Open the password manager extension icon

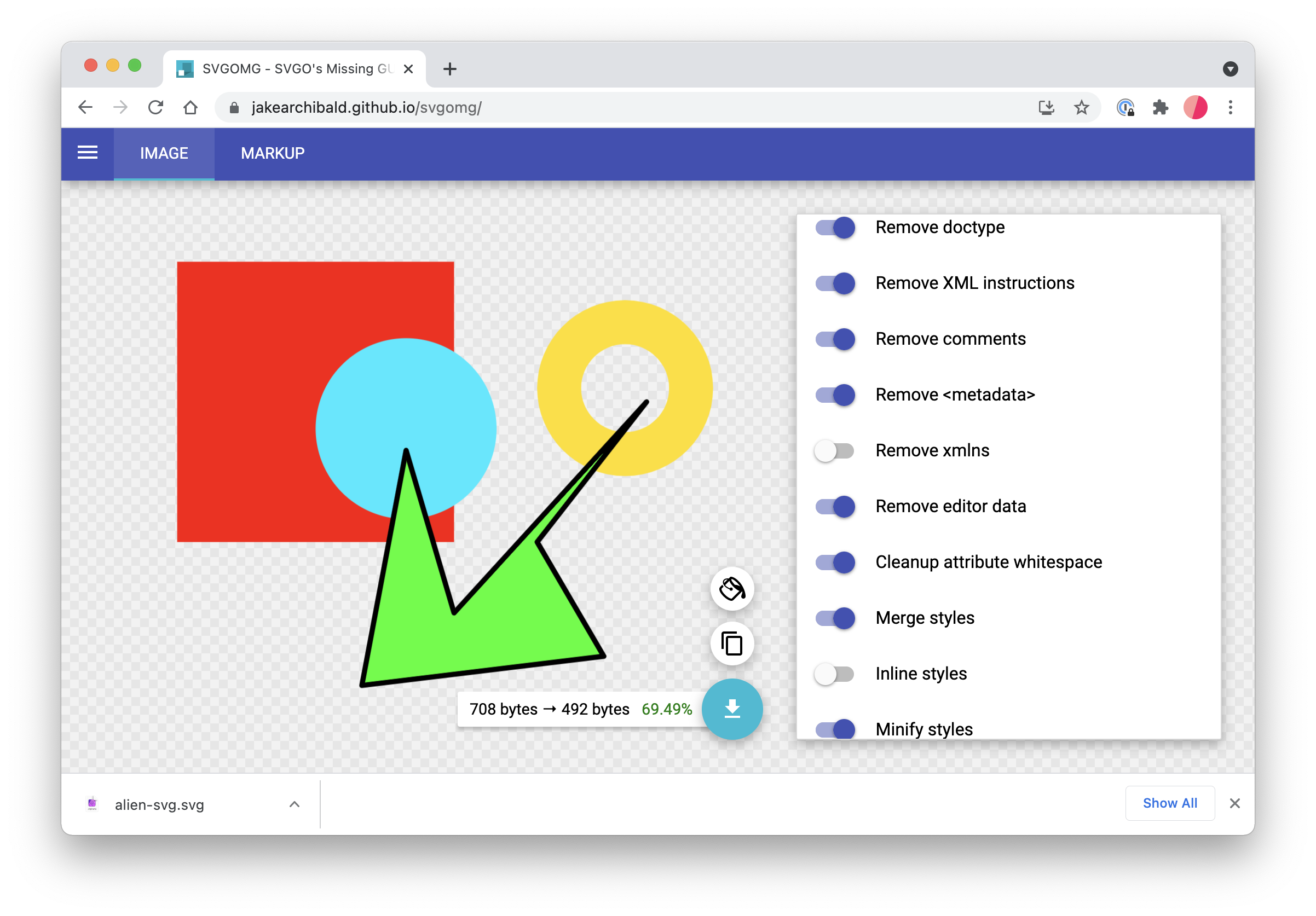(x=1125, y=107)
